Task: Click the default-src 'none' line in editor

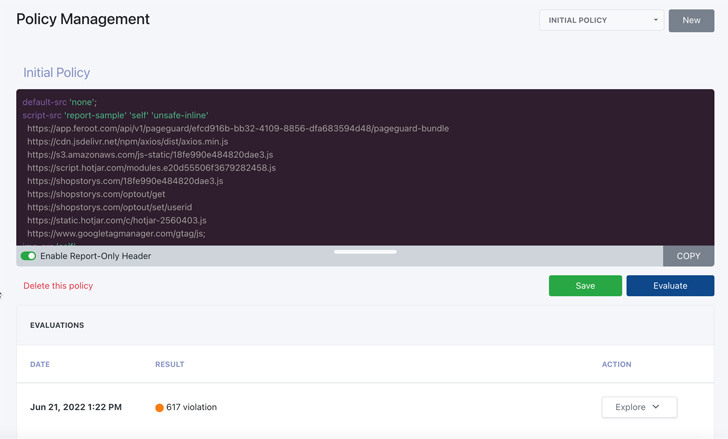Action: 59,102
